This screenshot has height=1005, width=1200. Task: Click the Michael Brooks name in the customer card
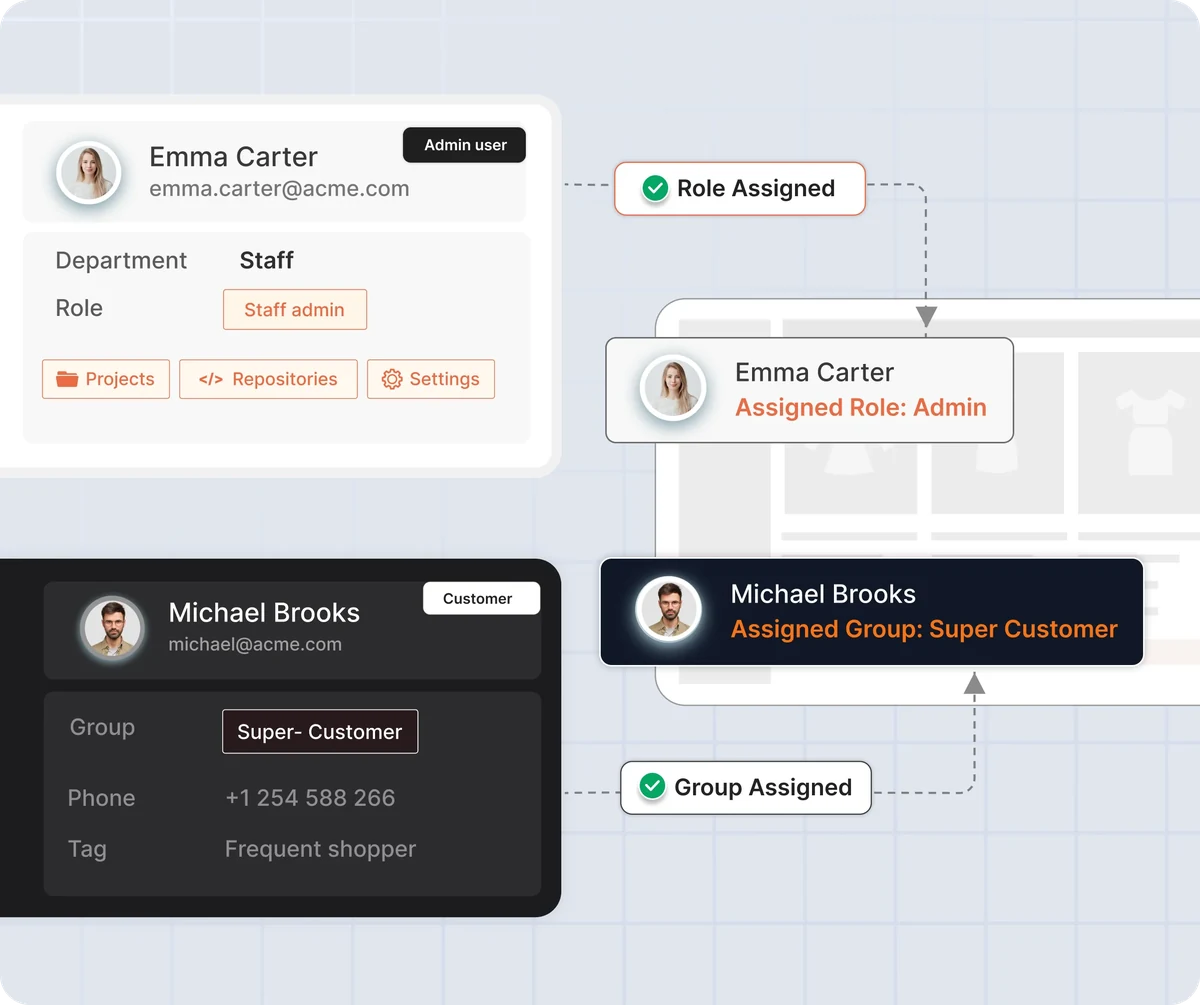click(264, 612)
